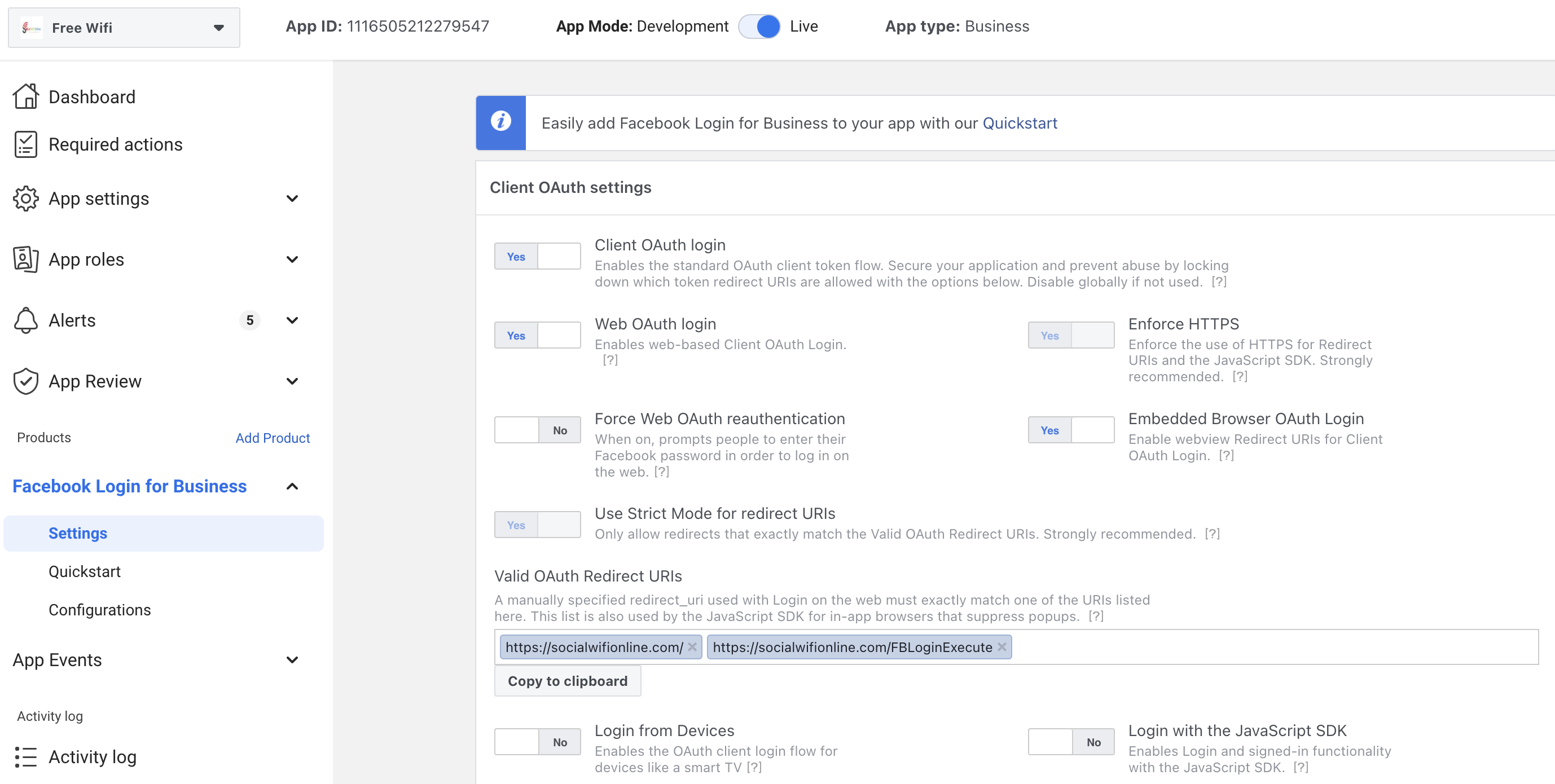This screenshot has width=1555, height=784.
Task: Click the Activity log list icon
Action: [x=25, y=757]
